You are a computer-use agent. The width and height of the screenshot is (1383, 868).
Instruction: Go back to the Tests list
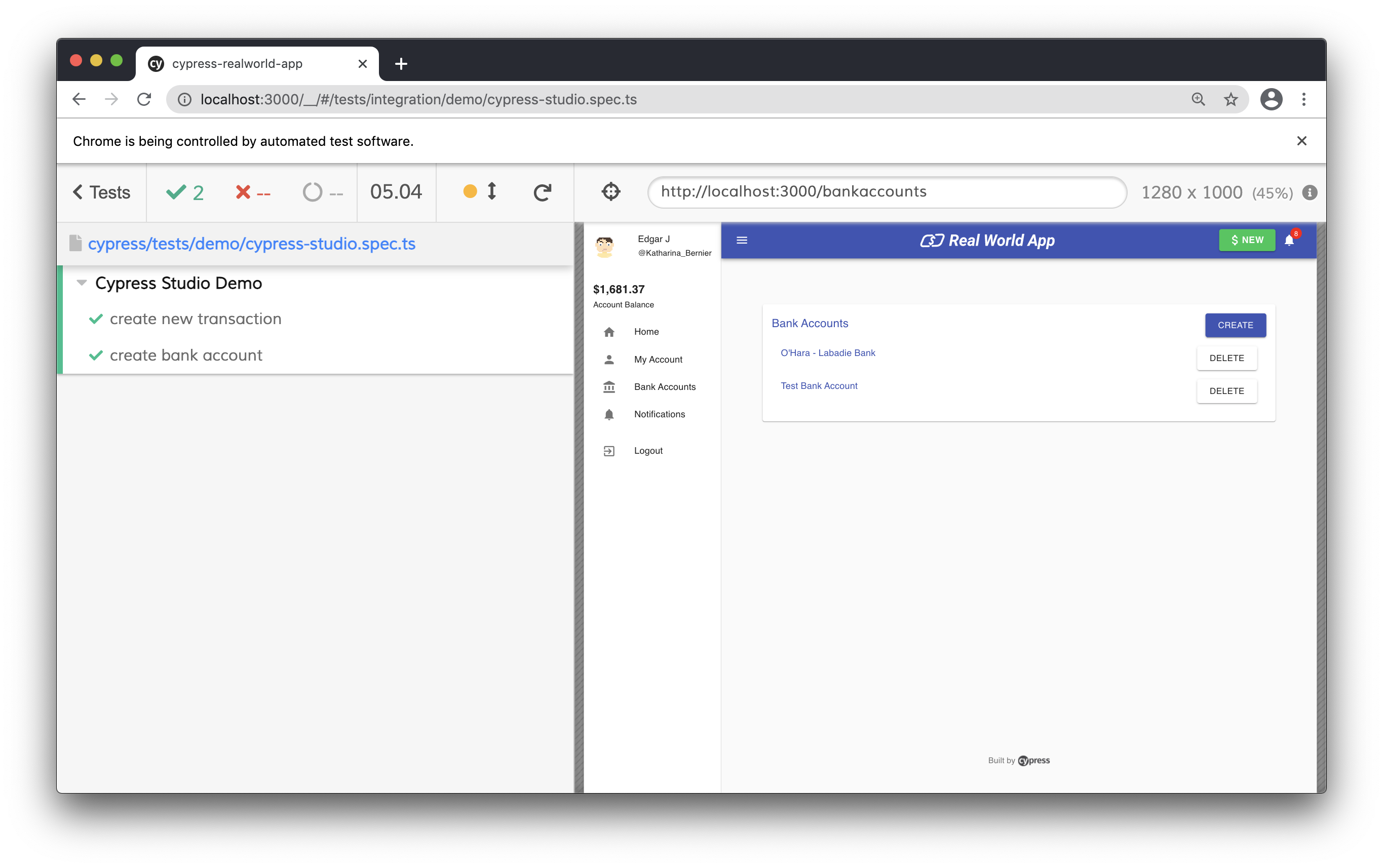[x=102, y=192]
